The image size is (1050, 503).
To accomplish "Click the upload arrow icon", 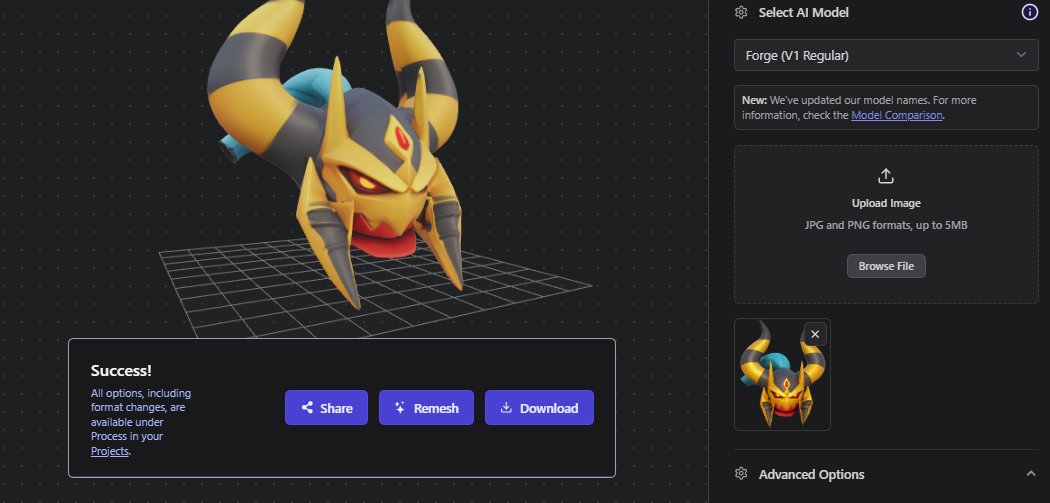I will coord(886,176).
